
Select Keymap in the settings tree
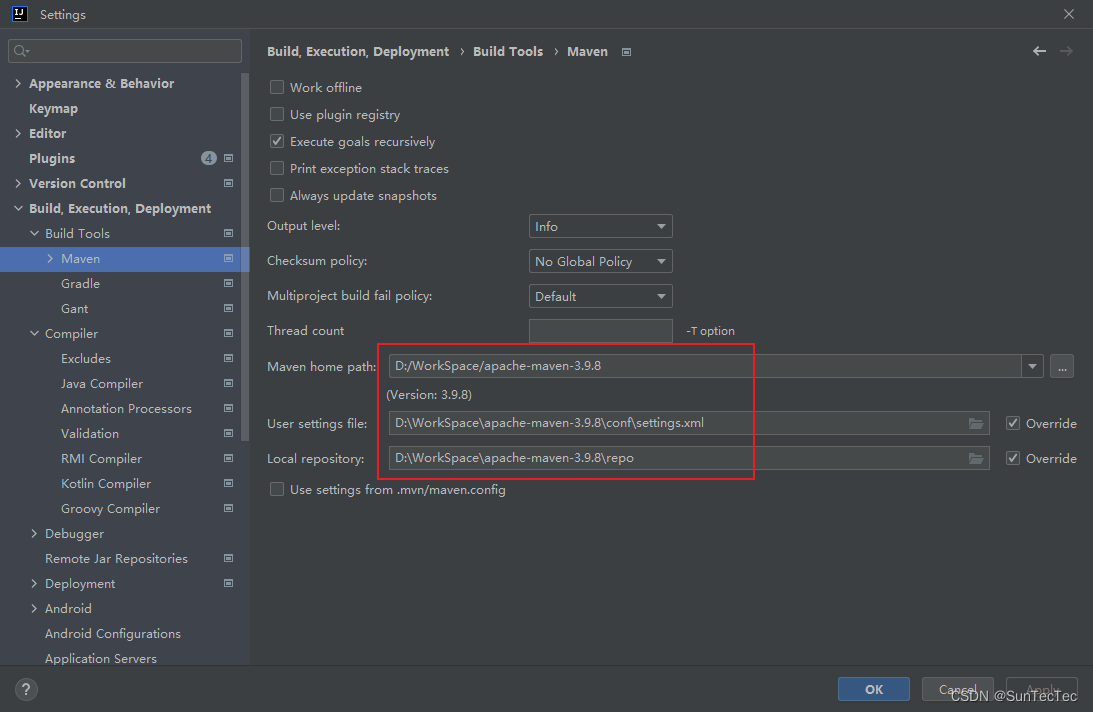pos(53,109)
